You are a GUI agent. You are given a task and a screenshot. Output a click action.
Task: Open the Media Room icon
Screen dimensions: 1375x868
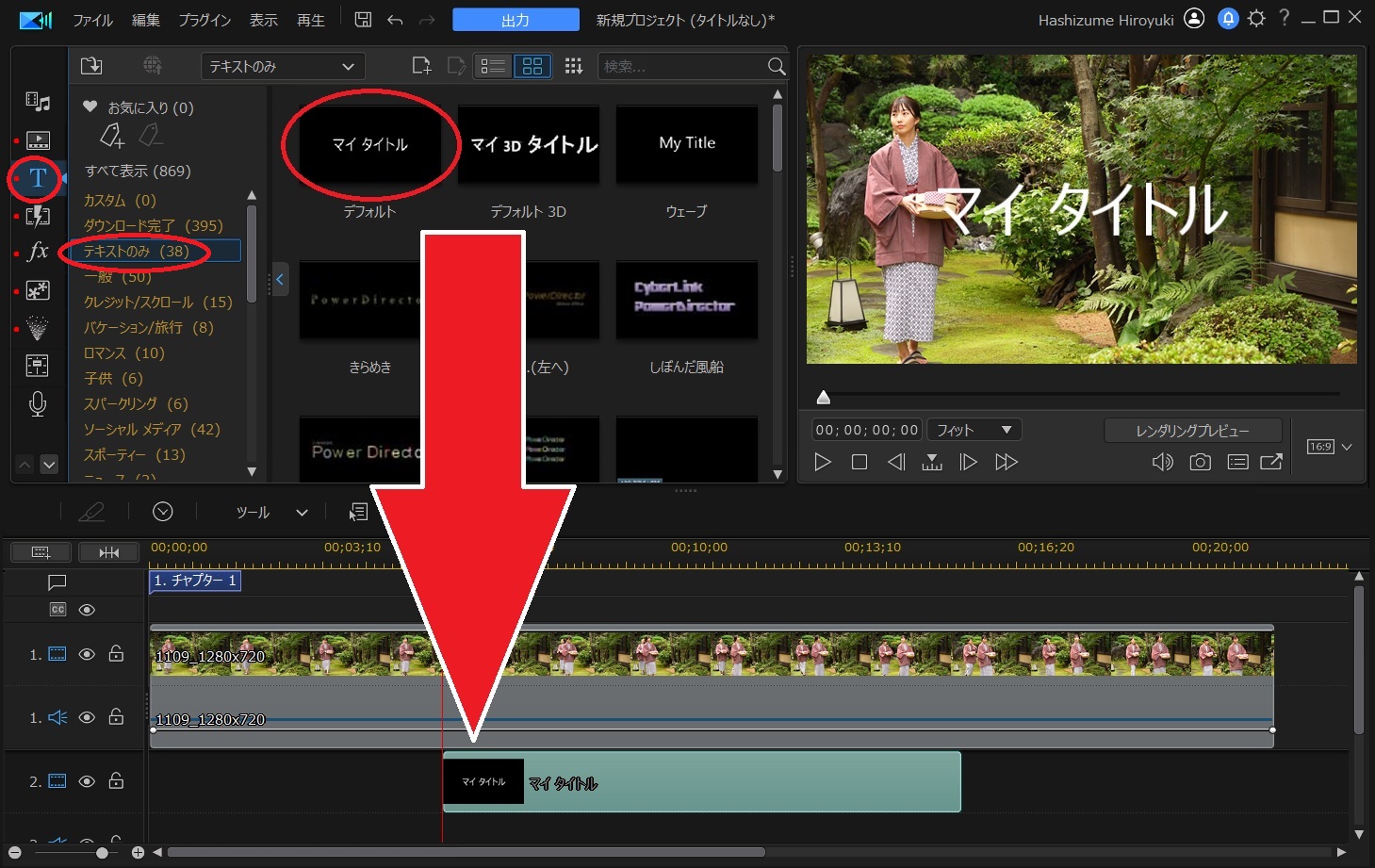coord(38,102)
